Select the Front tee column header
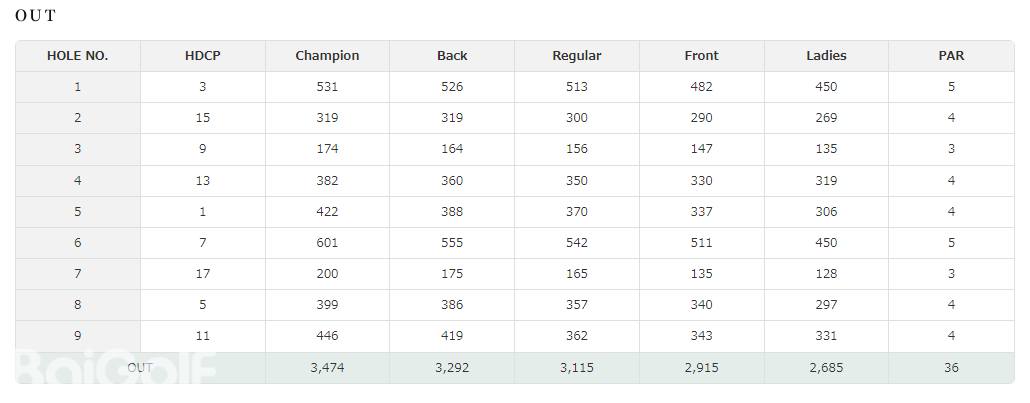This screenshot has width=1030, height=403. (x=701, y=56)
